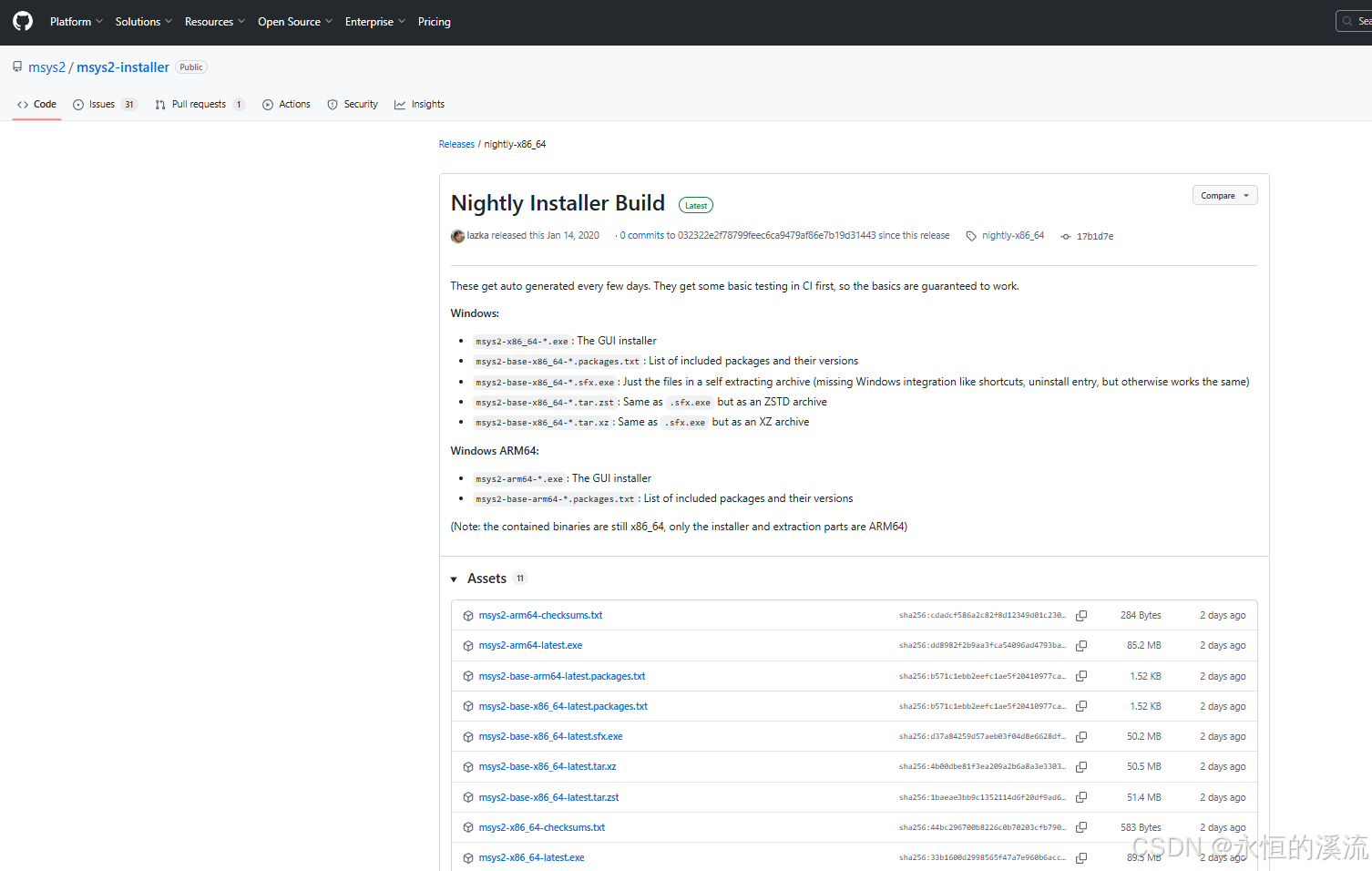This screenshot has width=1372, height=871.
Task: Expand the Resources menu
Action: [x=215, y=22]
